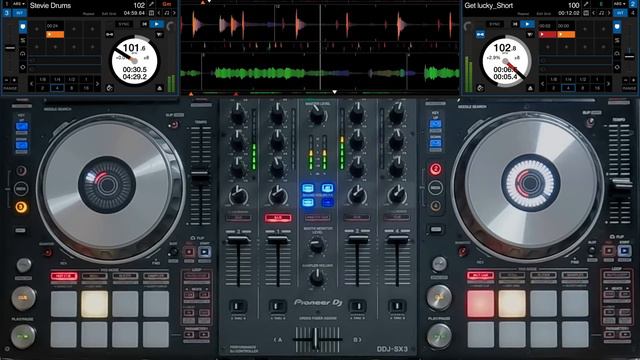
Task: Open the edit grid pencil icon on Stevie Drums deck
Action: click(151, 4)
